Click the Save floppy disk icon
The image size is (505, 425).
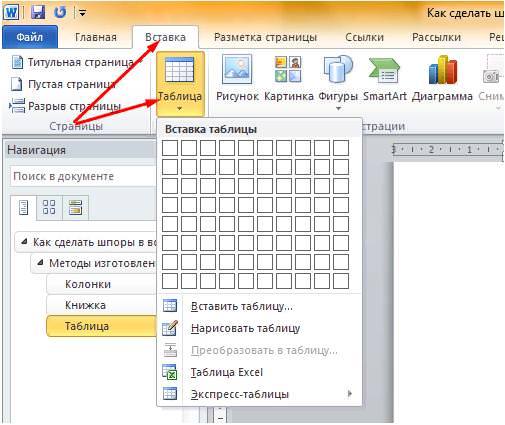click(38, 13)
